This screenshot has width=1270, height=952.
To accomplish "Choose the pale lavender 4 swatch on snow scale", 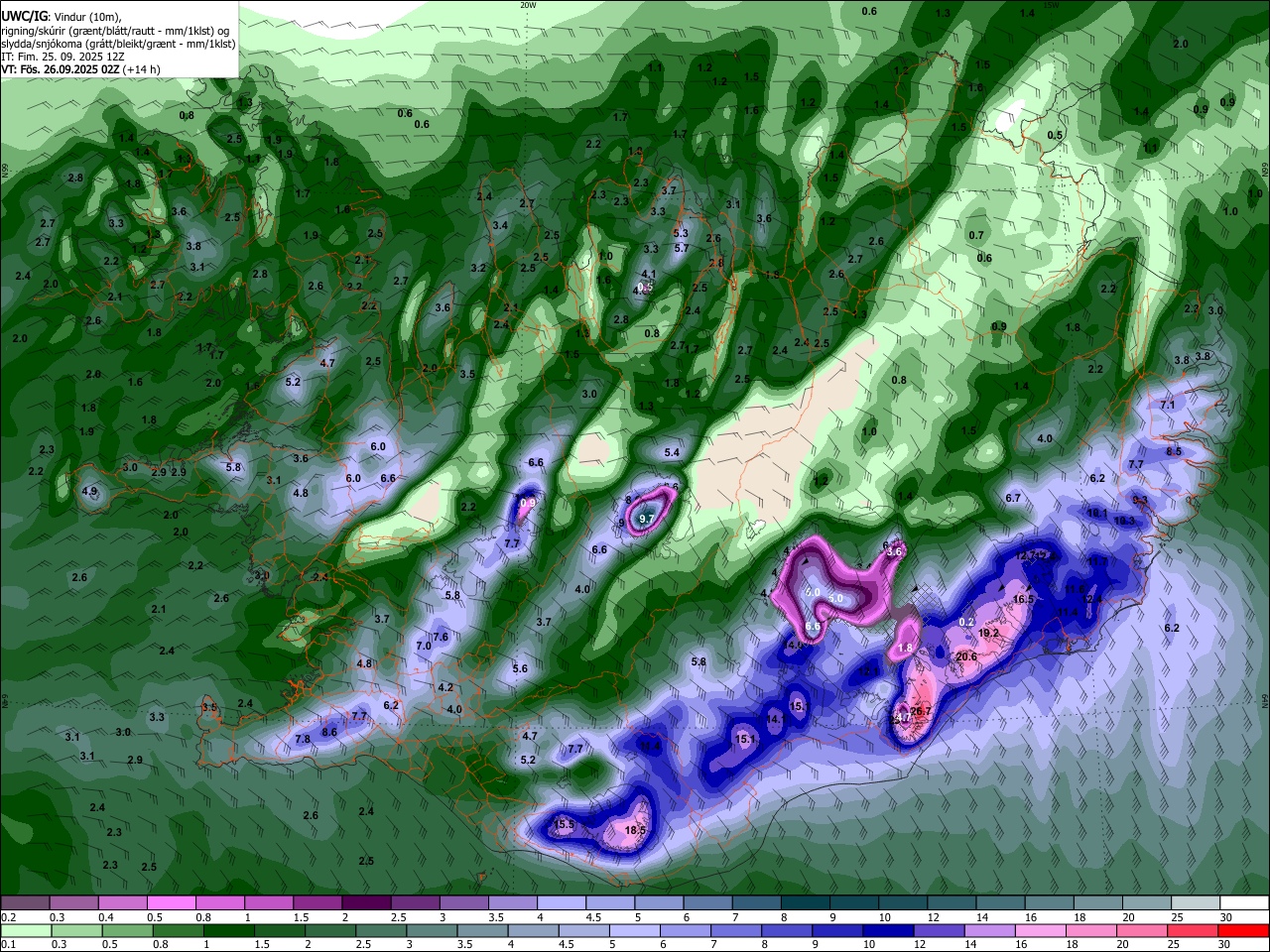I will point(562,902).
